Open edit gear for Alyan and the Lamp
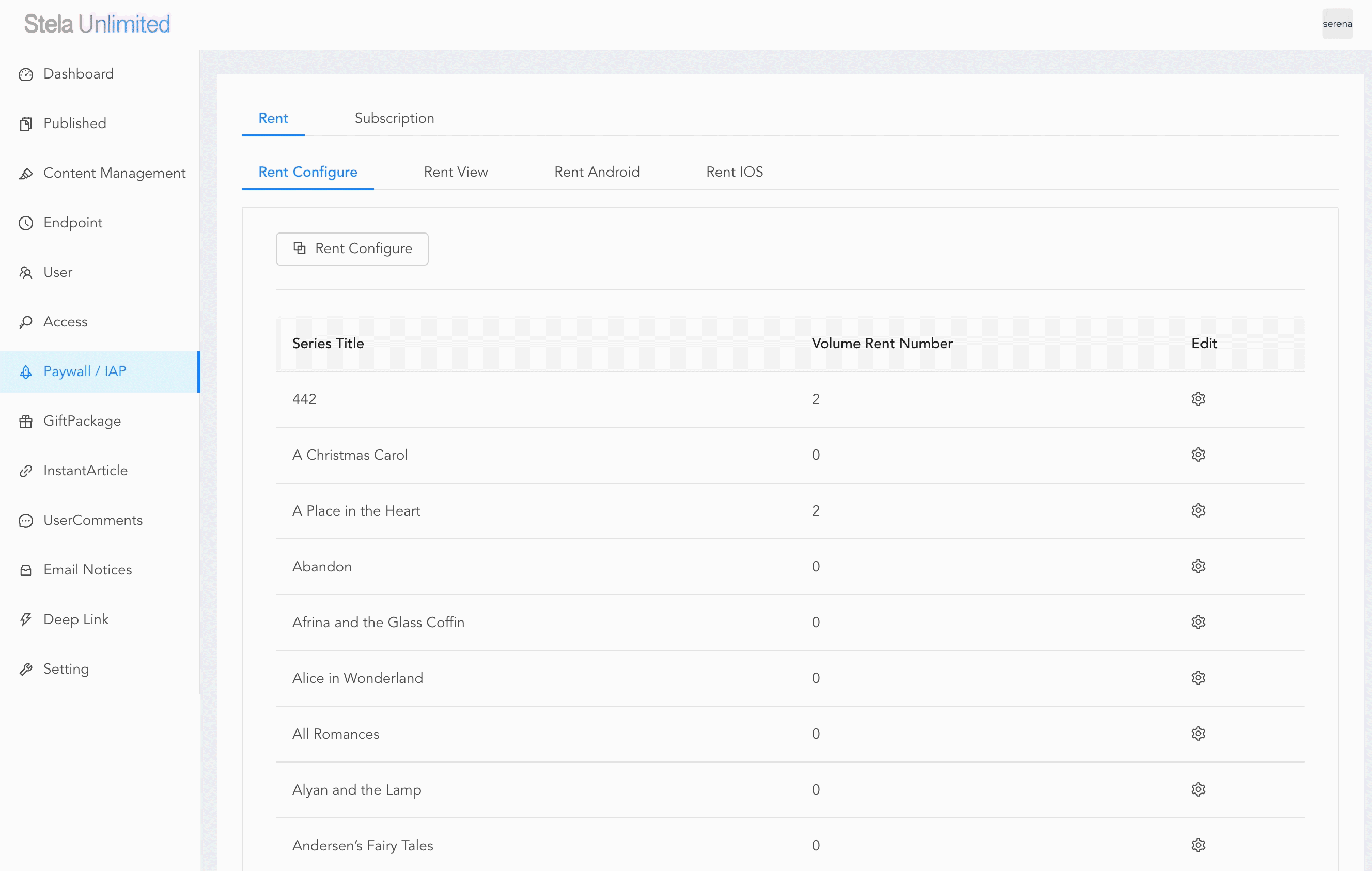 tap(1197, 789)
